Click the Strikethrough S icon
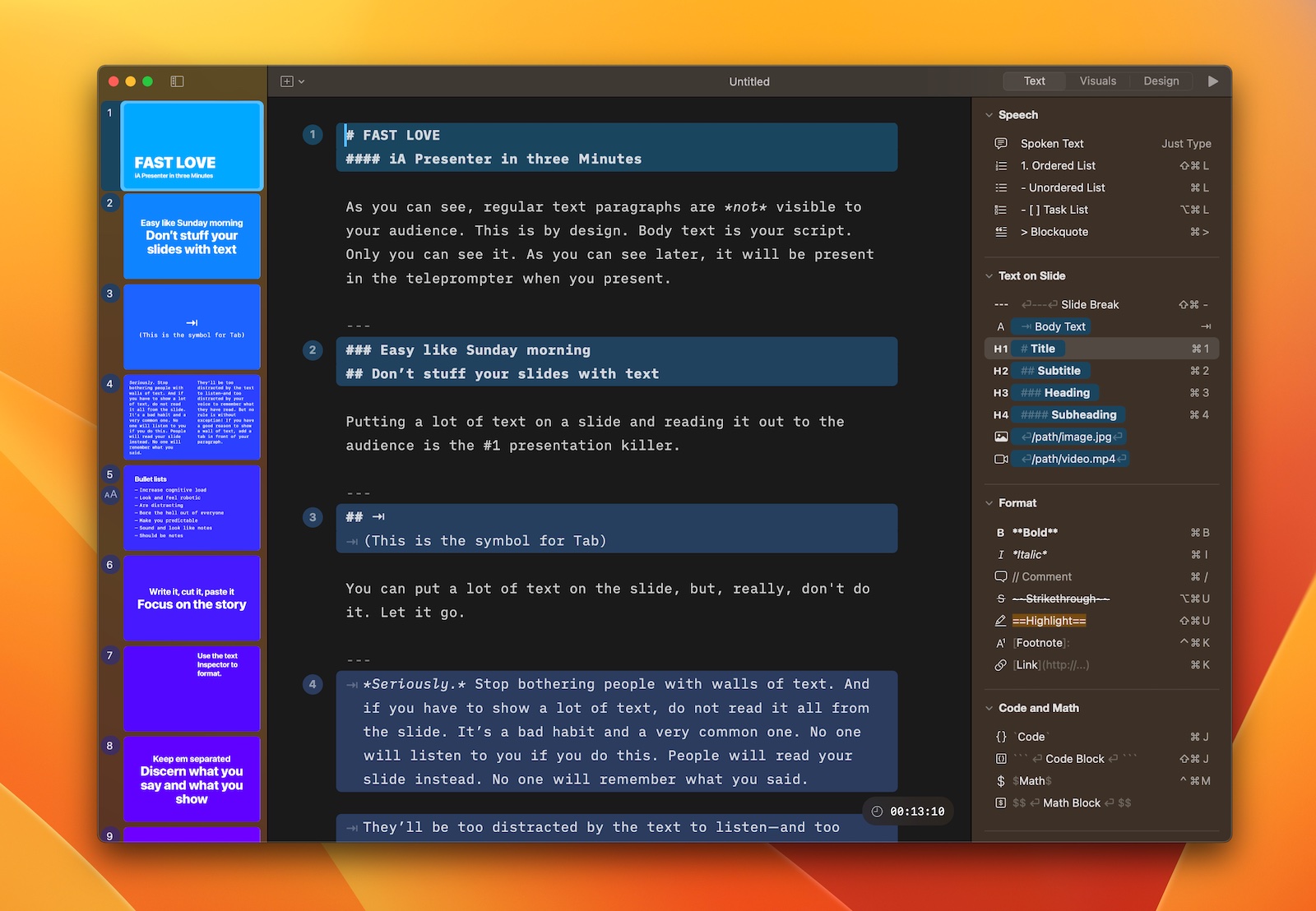This screenshot has width=1316, height=911. click(x=1001, y=599)
